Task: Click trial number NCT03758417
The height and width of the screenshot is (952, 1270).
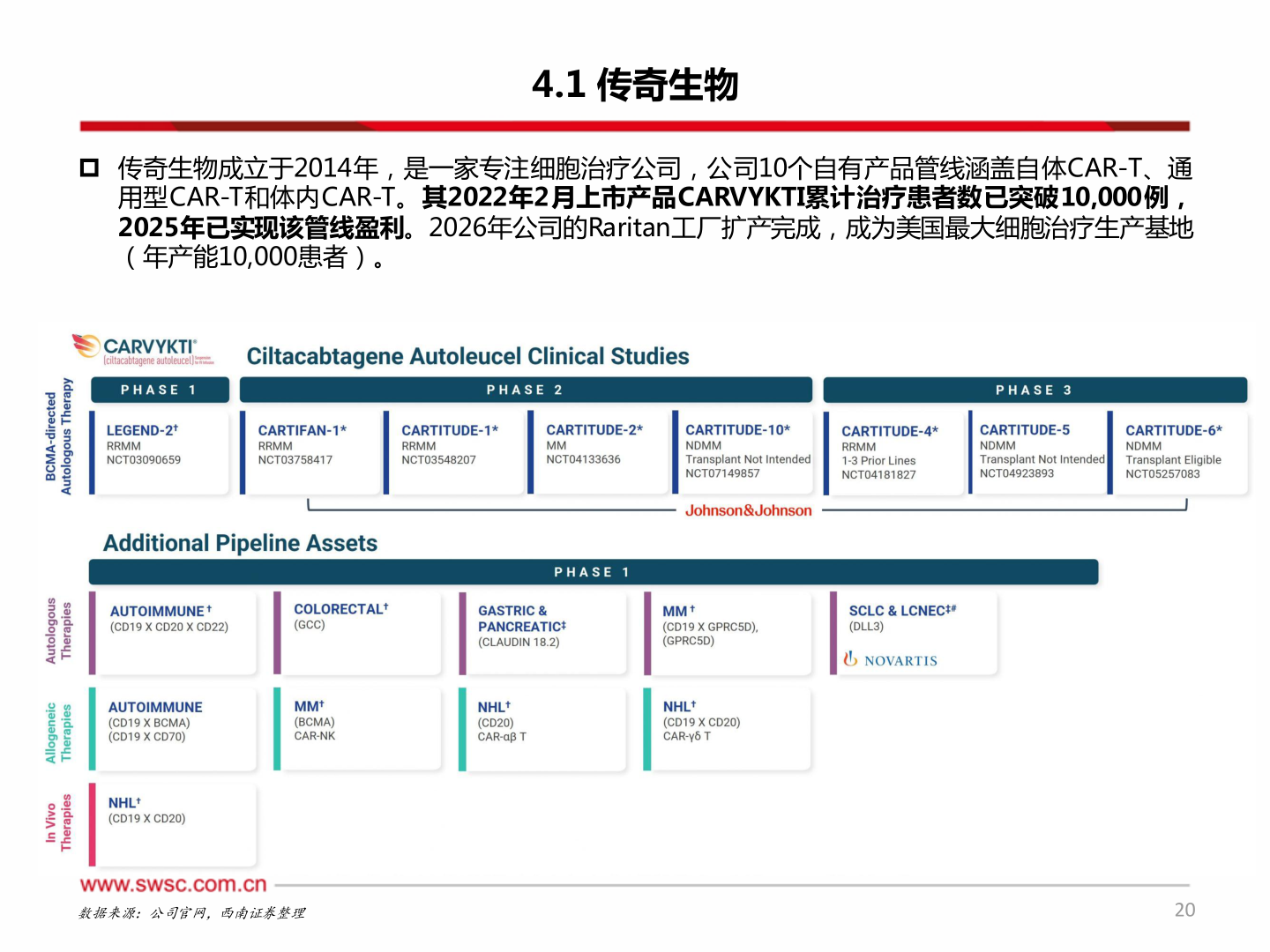Action: pos(295,459)
